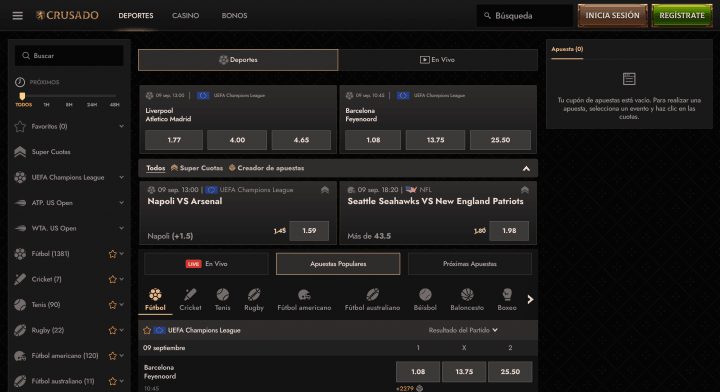Select the Boxeo sport icon
The image size is (720, 392).
point(507,300)
